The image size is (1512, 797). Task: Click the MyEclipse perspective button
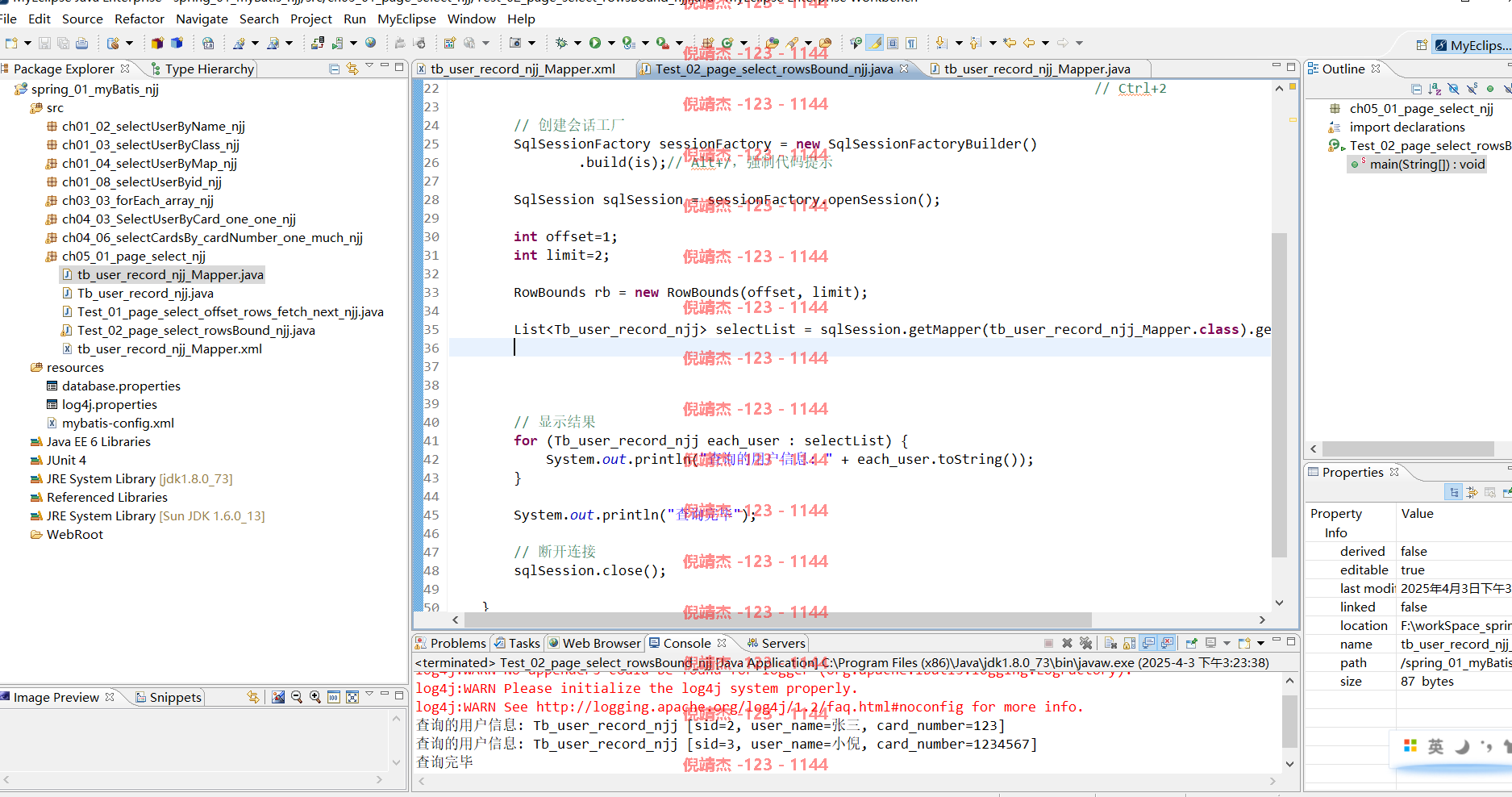1472,45
